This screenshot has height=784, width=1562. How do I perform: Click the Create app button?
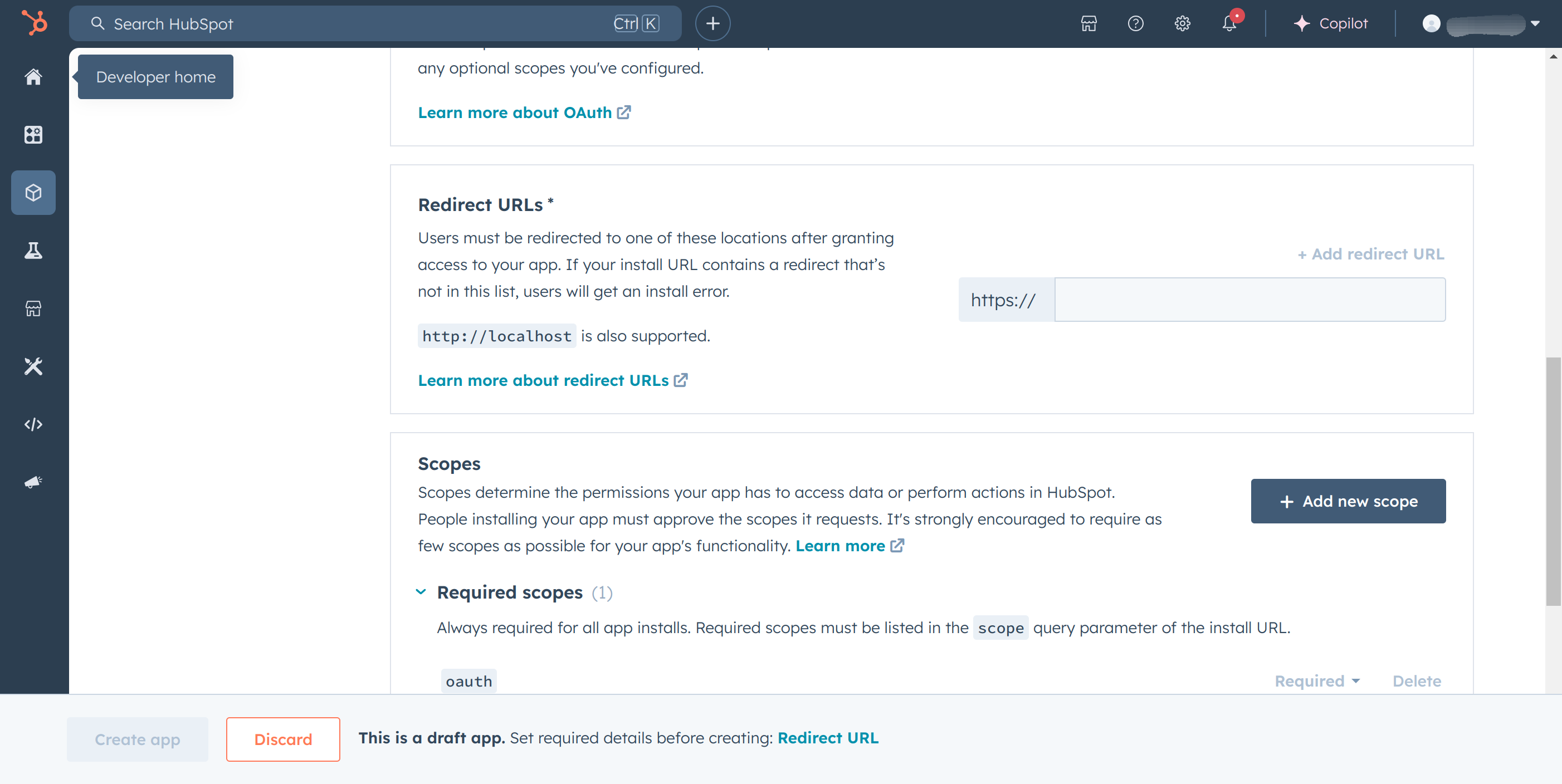coord(138,739)
